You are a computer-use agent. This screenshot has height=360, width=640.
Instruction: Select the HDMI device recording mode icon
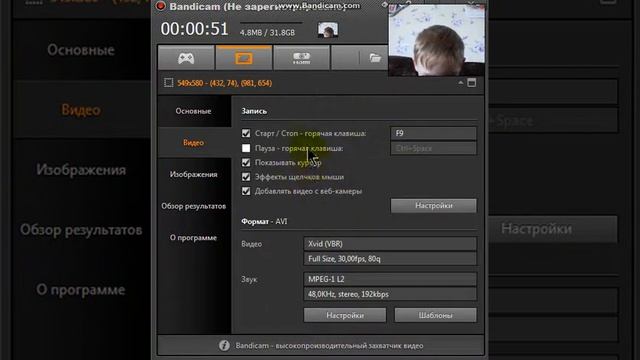coord(302,58)
